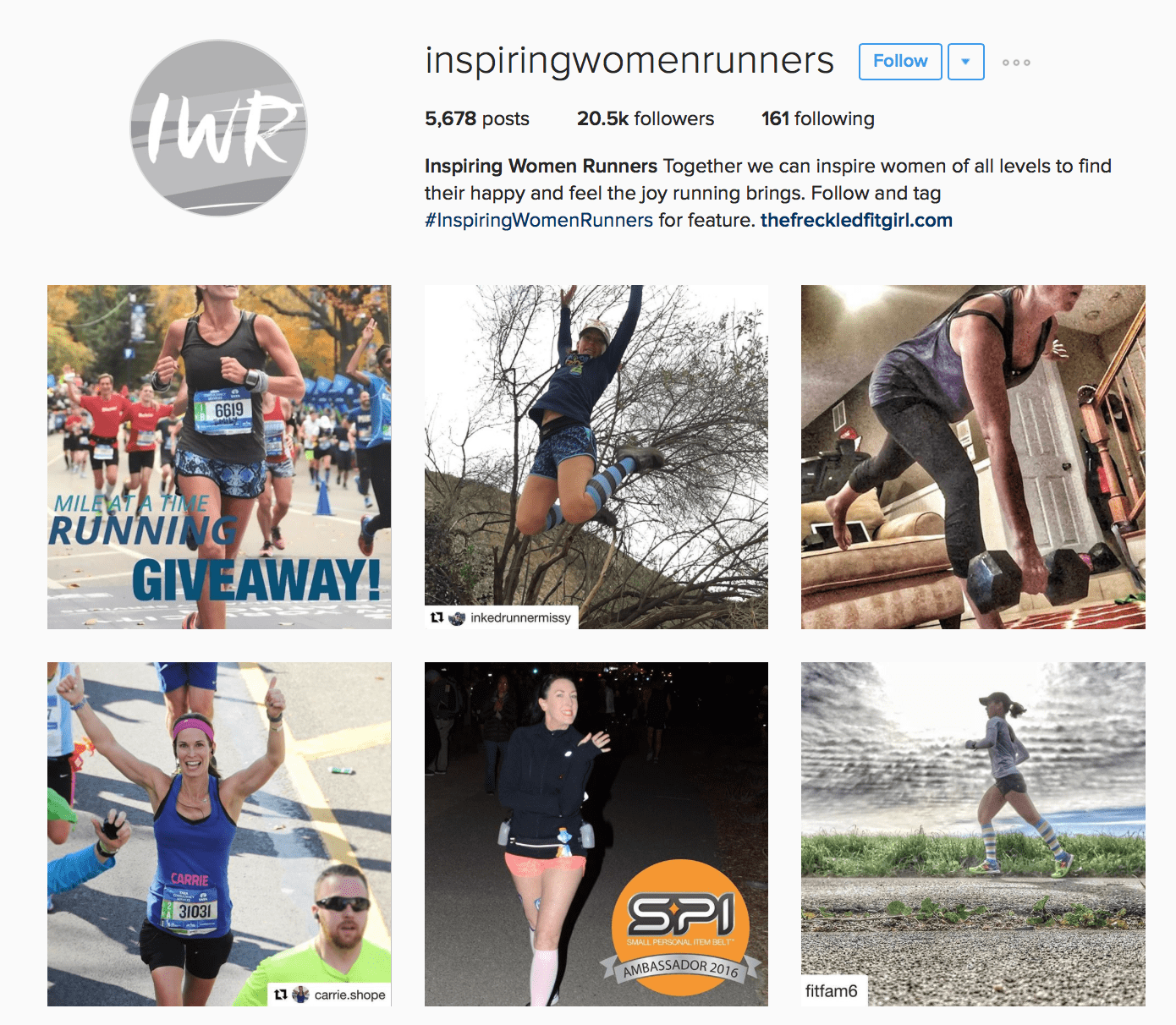
Task: View the 20.5k followers list
Action: click(646, 118)
